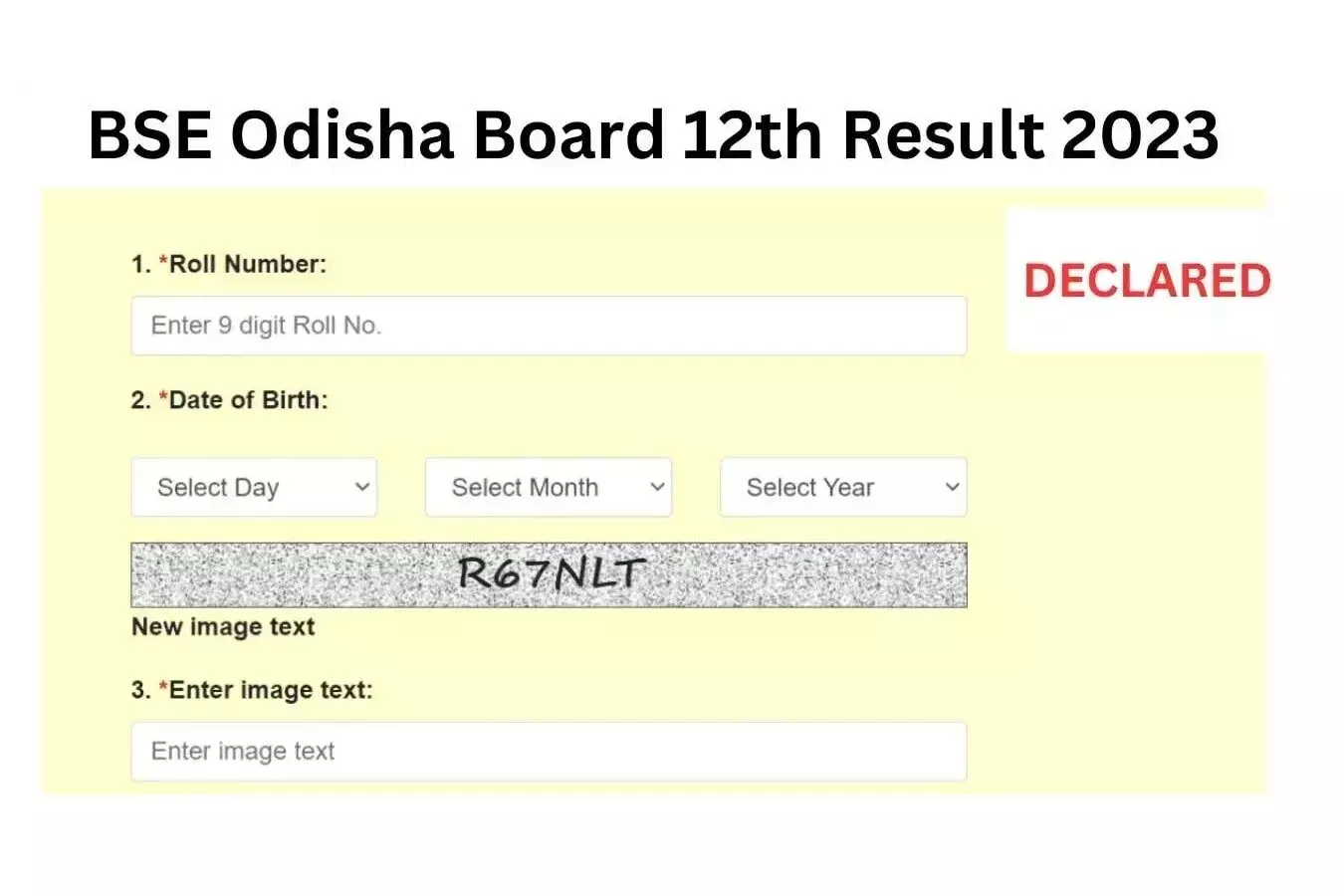Viewport: 1344px width, 896px height.
Task: Click the Date of Birth label
Action: [x=249, y=400]
